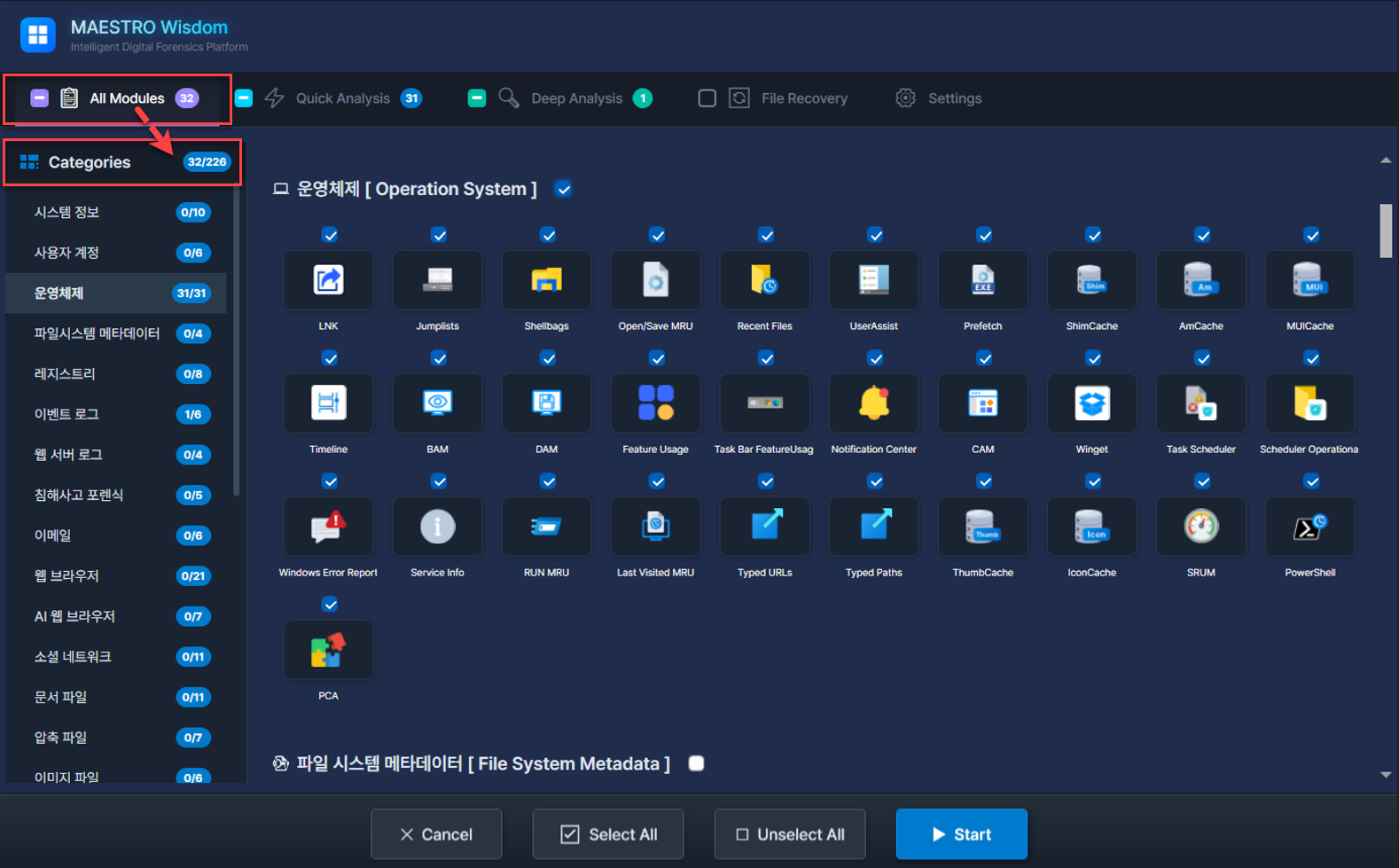Select the Shellbags module icon

pyautogui.click(x=546, y=280)
